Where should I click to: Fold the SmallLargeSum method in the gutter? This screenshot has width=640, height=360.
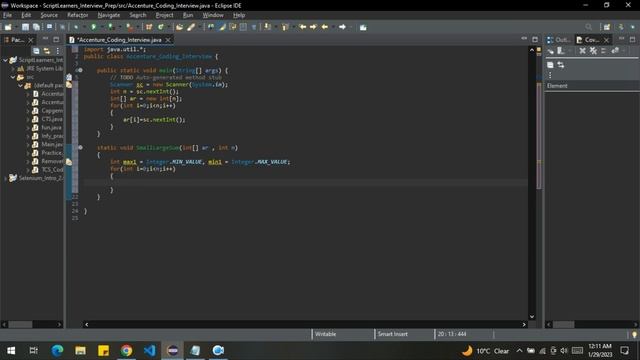[x=80, y=148]
